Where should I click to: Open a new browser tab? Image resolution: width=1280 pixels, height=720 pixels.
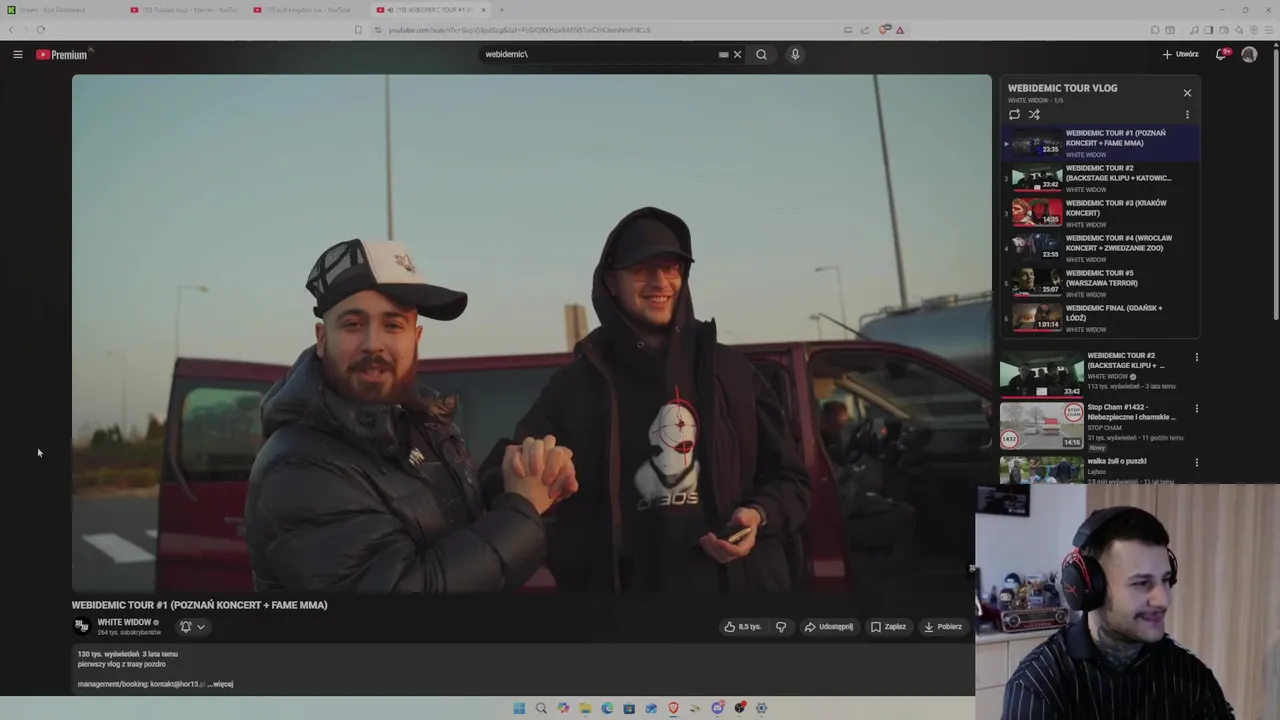tap(502, 10)
